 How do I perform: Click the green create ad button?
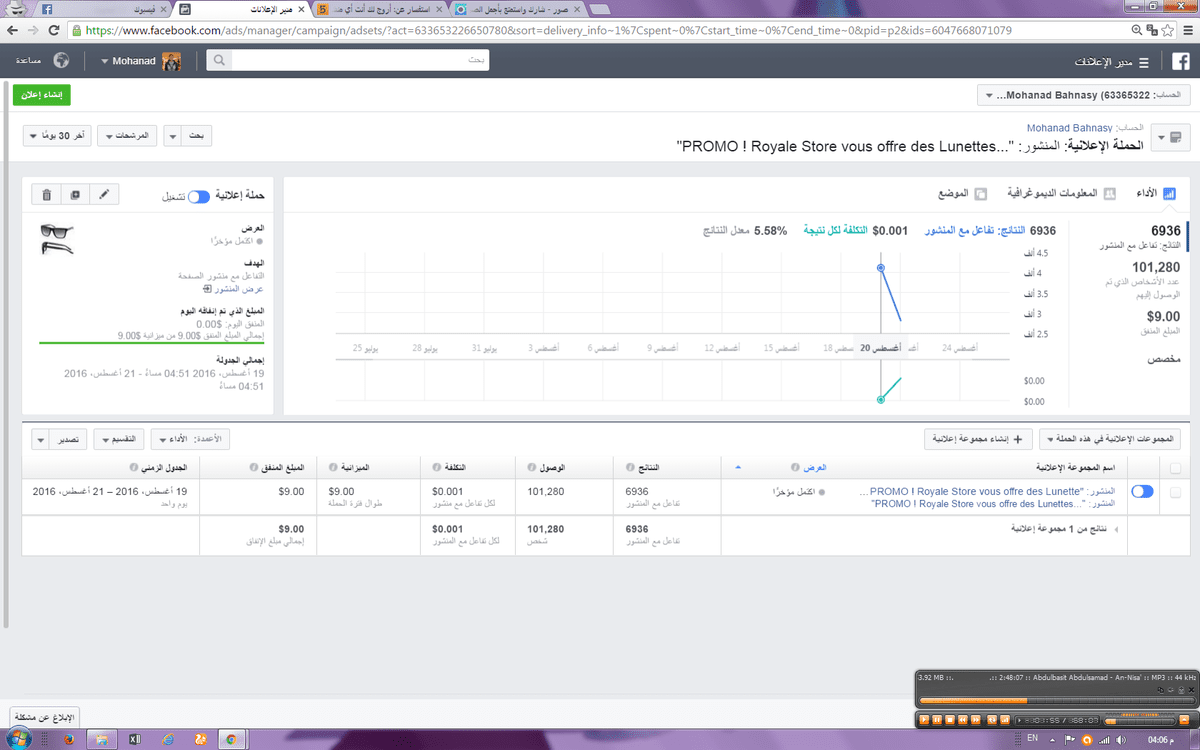41,95
